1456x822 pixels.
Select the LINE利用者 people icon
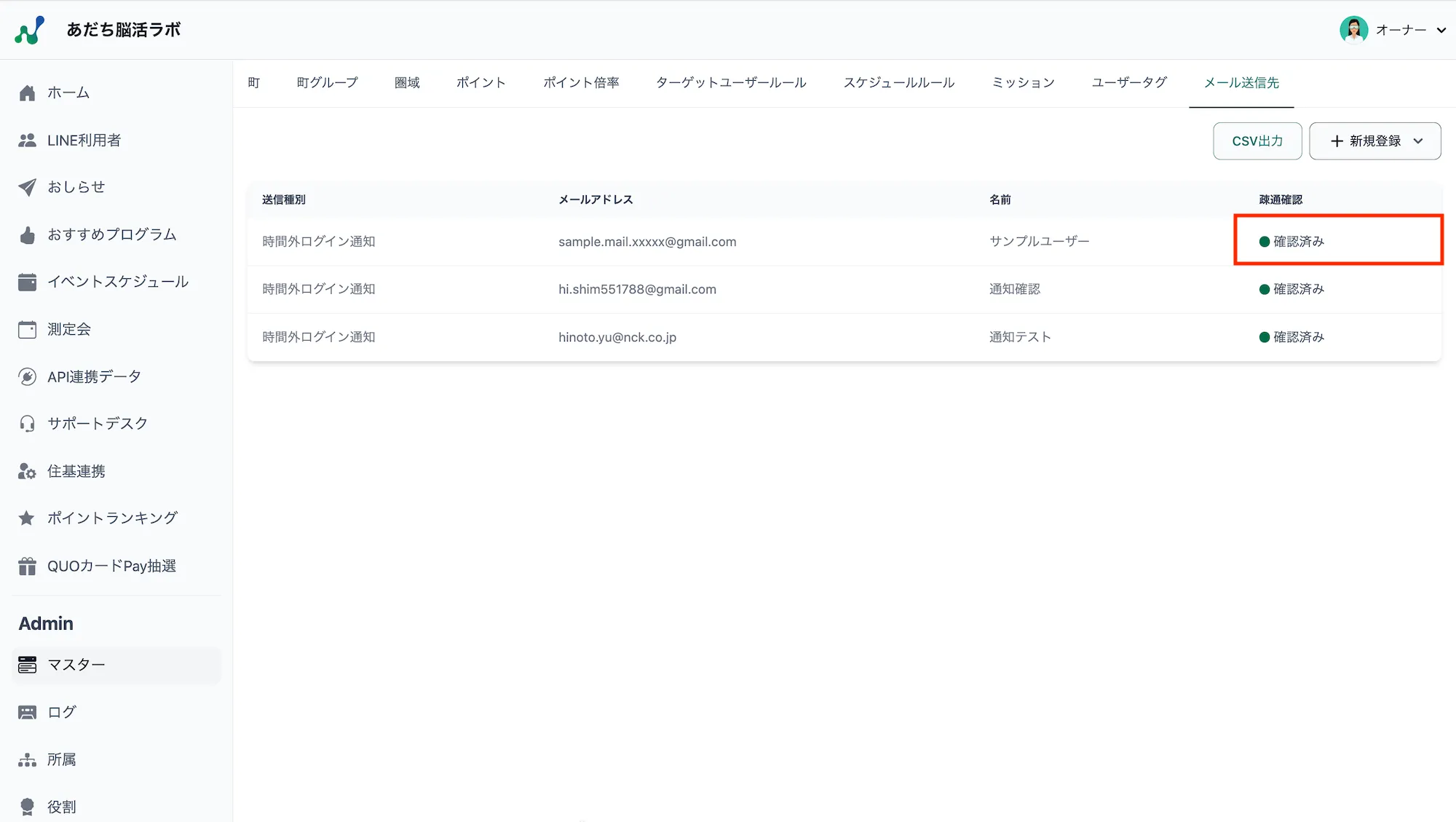tap(27, 140)
